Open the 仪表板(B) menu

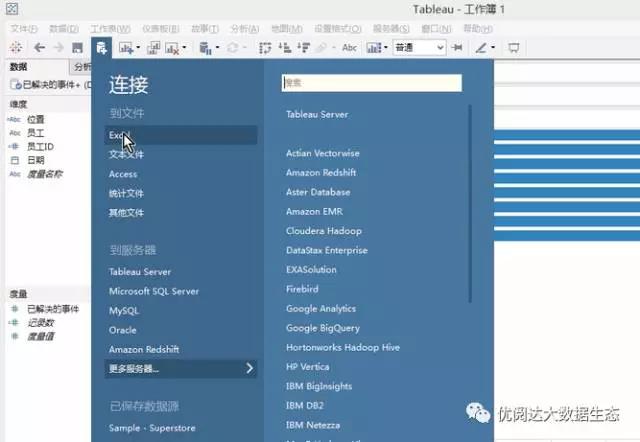coord(161,29)
